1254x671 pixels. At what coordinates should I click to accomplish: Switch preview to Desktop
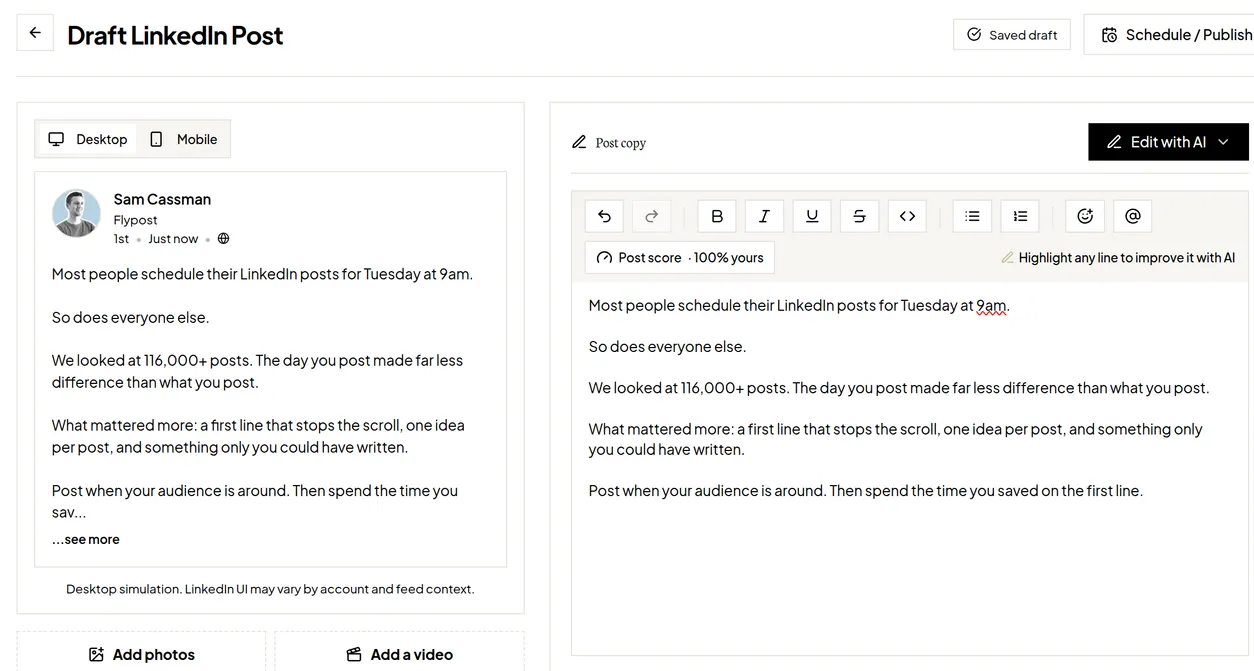pos(88,139)
